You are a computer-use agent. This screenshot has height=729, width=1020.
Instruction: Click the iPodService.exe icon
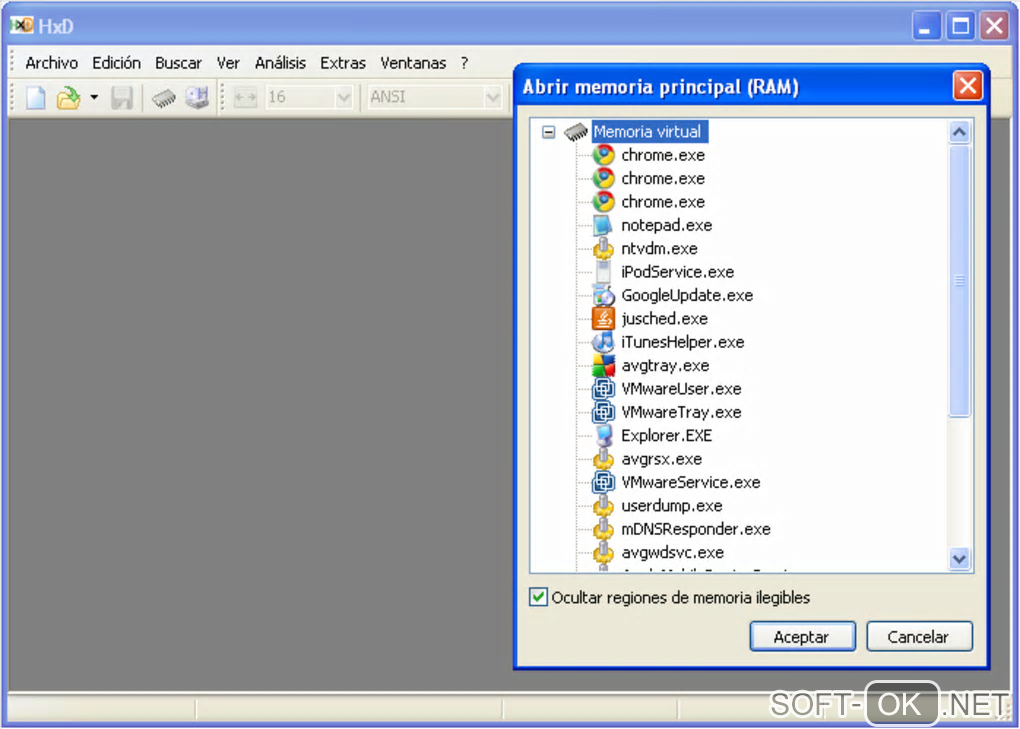coord(603,272)
